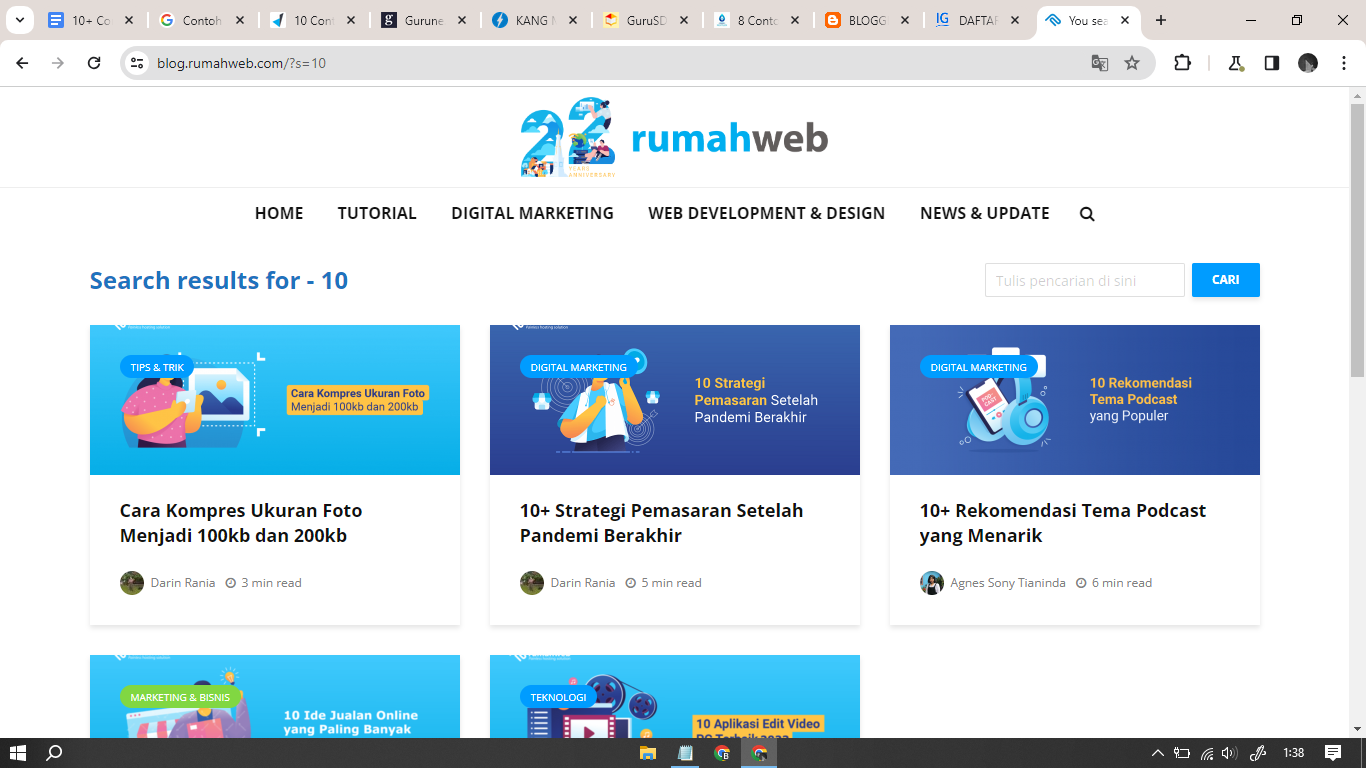
Task: Open author Darin Rania on Strategi Pemasaran card
Action: tap(582, 583)
